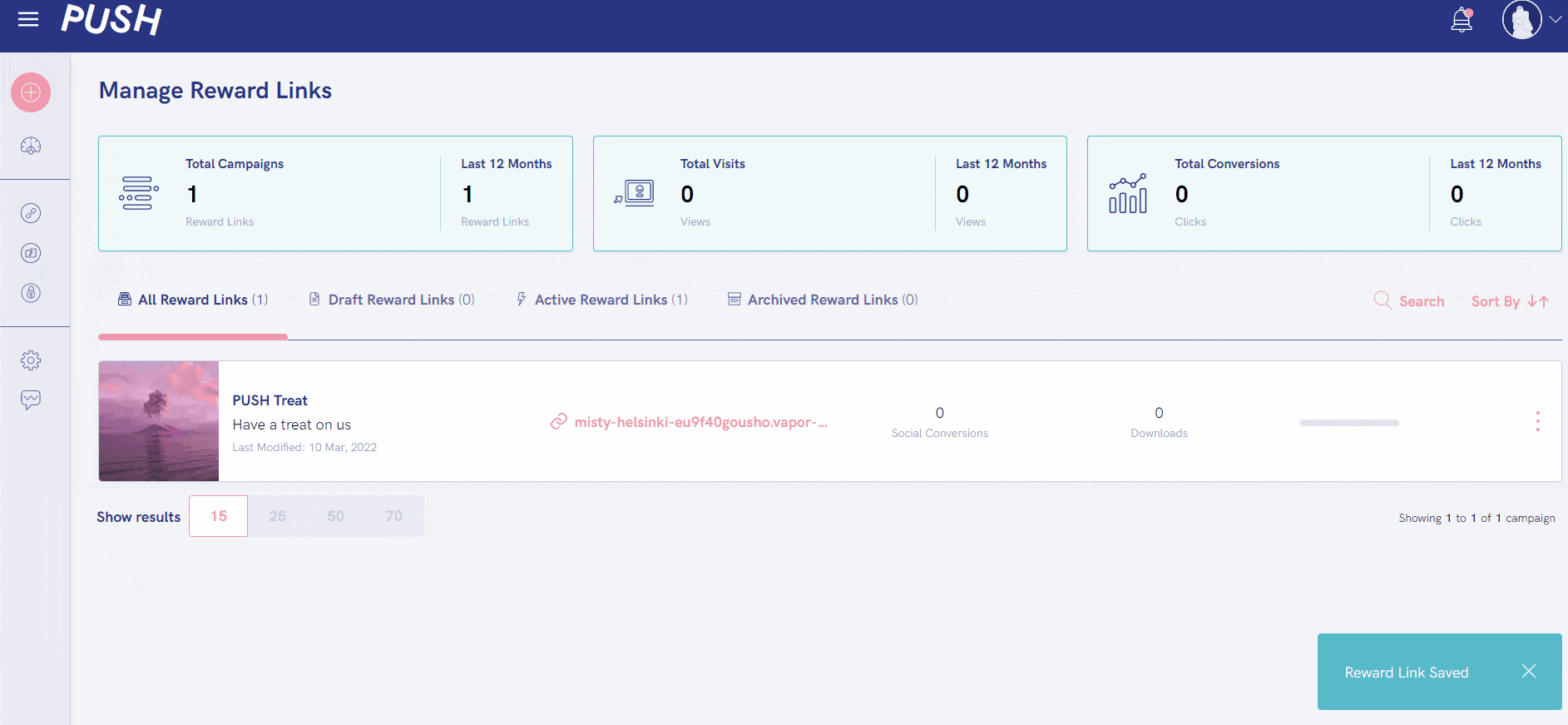Open the misty-helsinki reward link URL
This screenshot has width=1568, height=725.
(x=700, y=422)
